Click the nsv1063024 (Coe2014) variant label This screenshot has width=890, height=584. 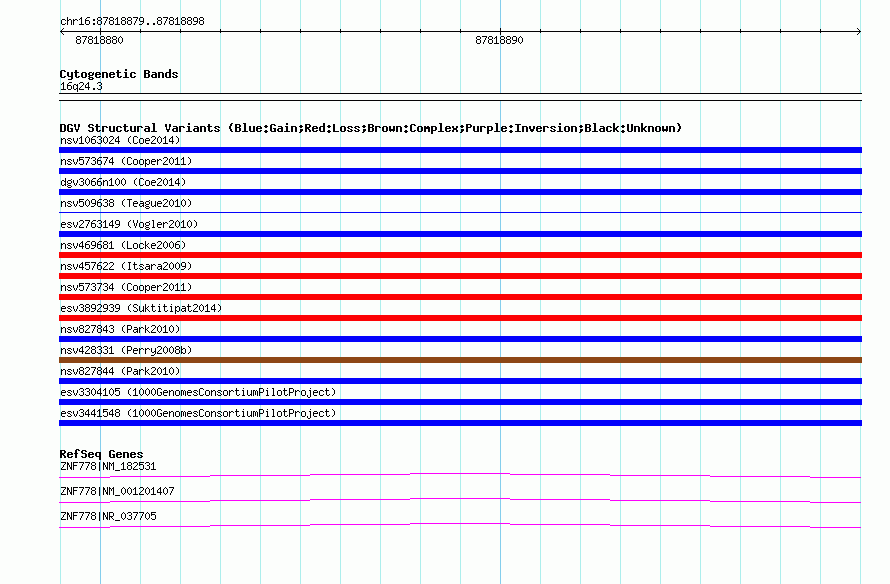[x=120, y=140]
